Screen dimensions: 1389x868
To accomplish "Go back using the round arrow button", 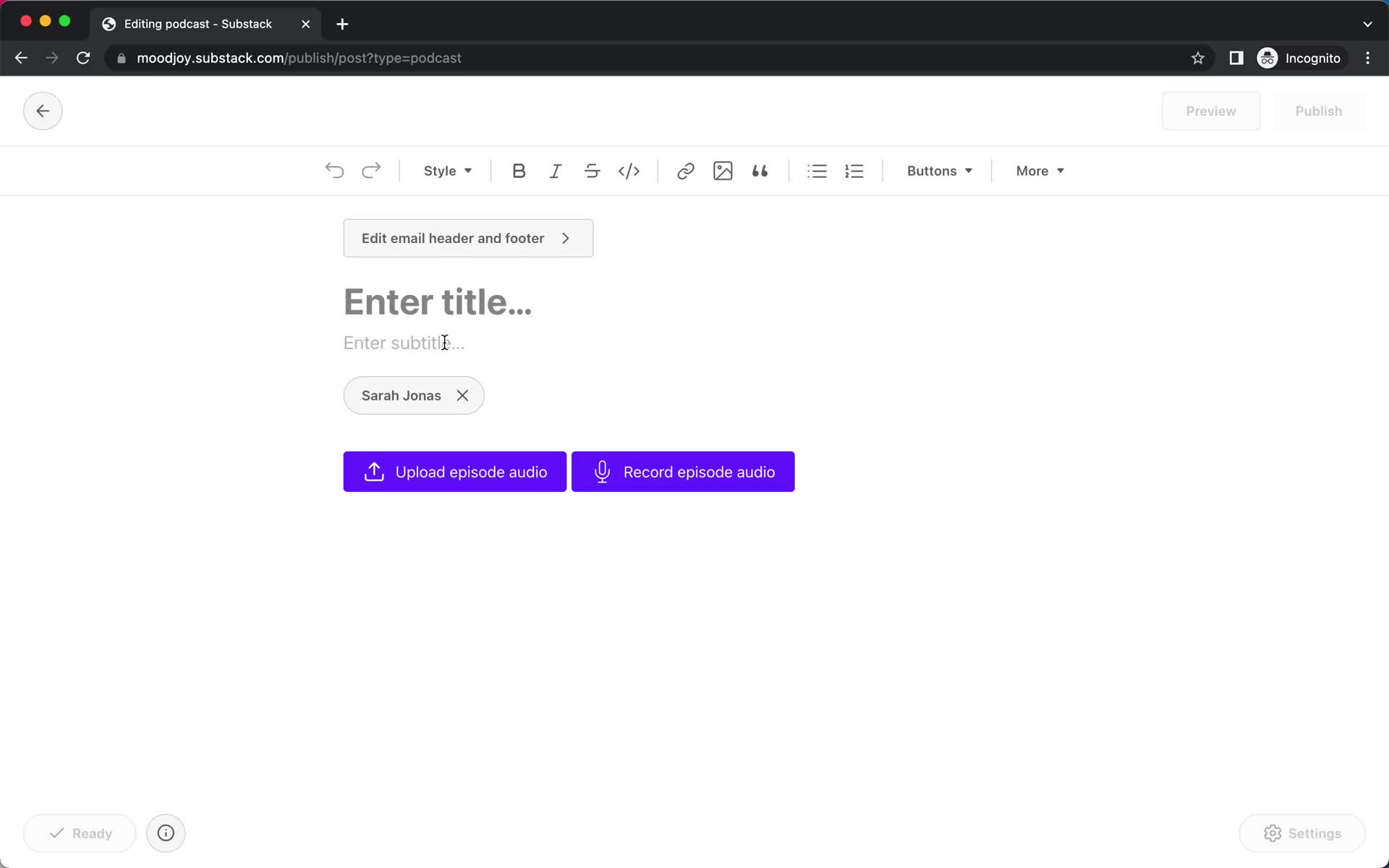I will pyautogui.click(x=43, y=111).
